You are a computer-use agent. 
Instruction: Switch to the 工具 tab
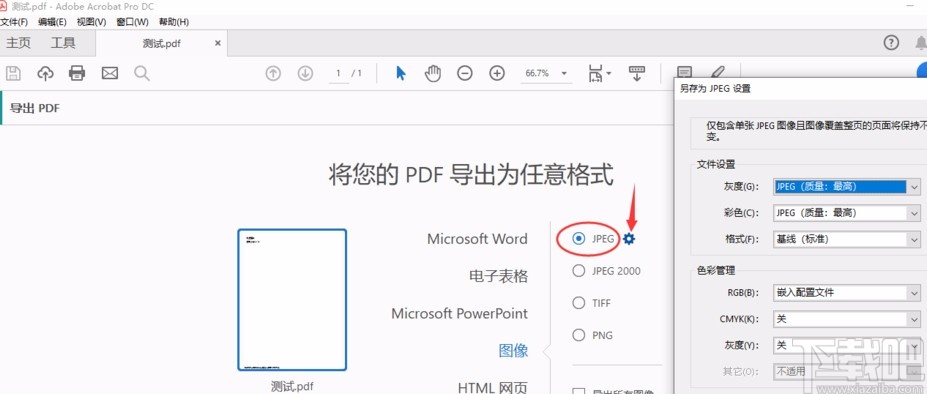(x=63, y=43)
